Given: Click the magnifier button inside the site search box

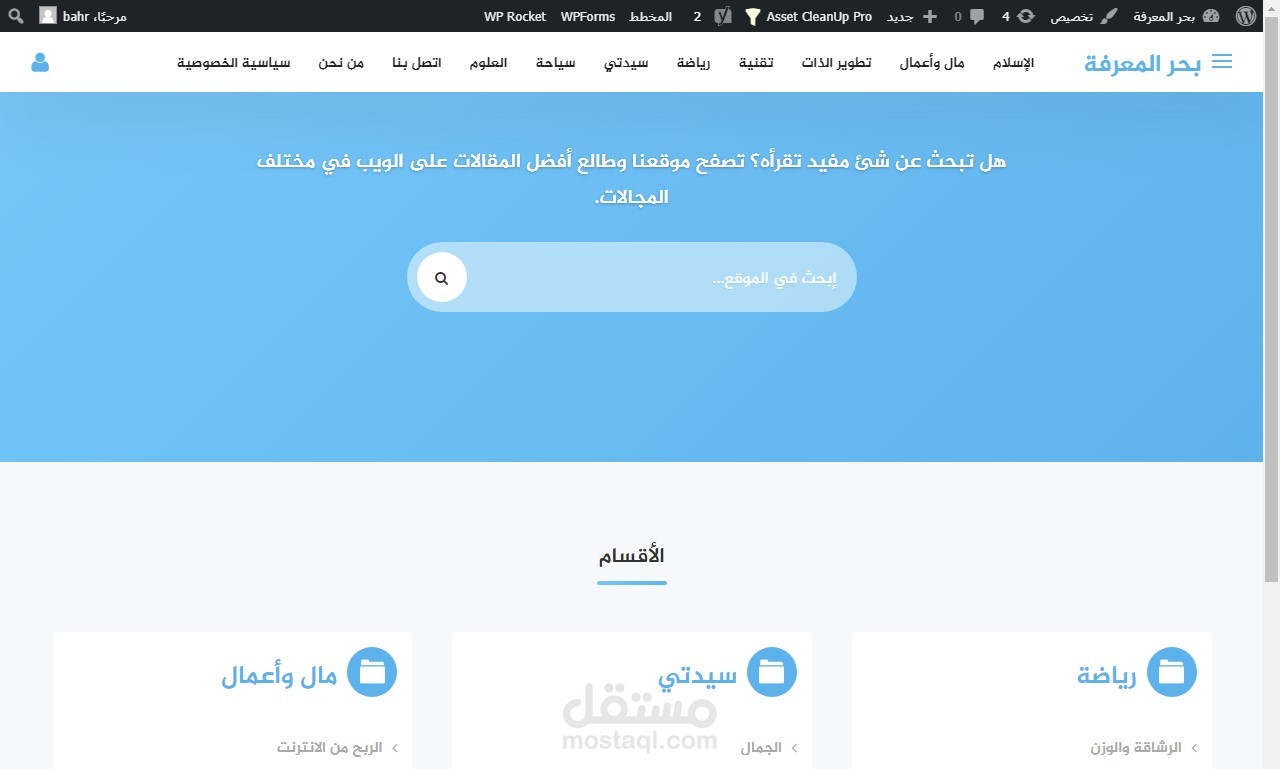Looking at the screenshot, I should [x=441, y=277].
